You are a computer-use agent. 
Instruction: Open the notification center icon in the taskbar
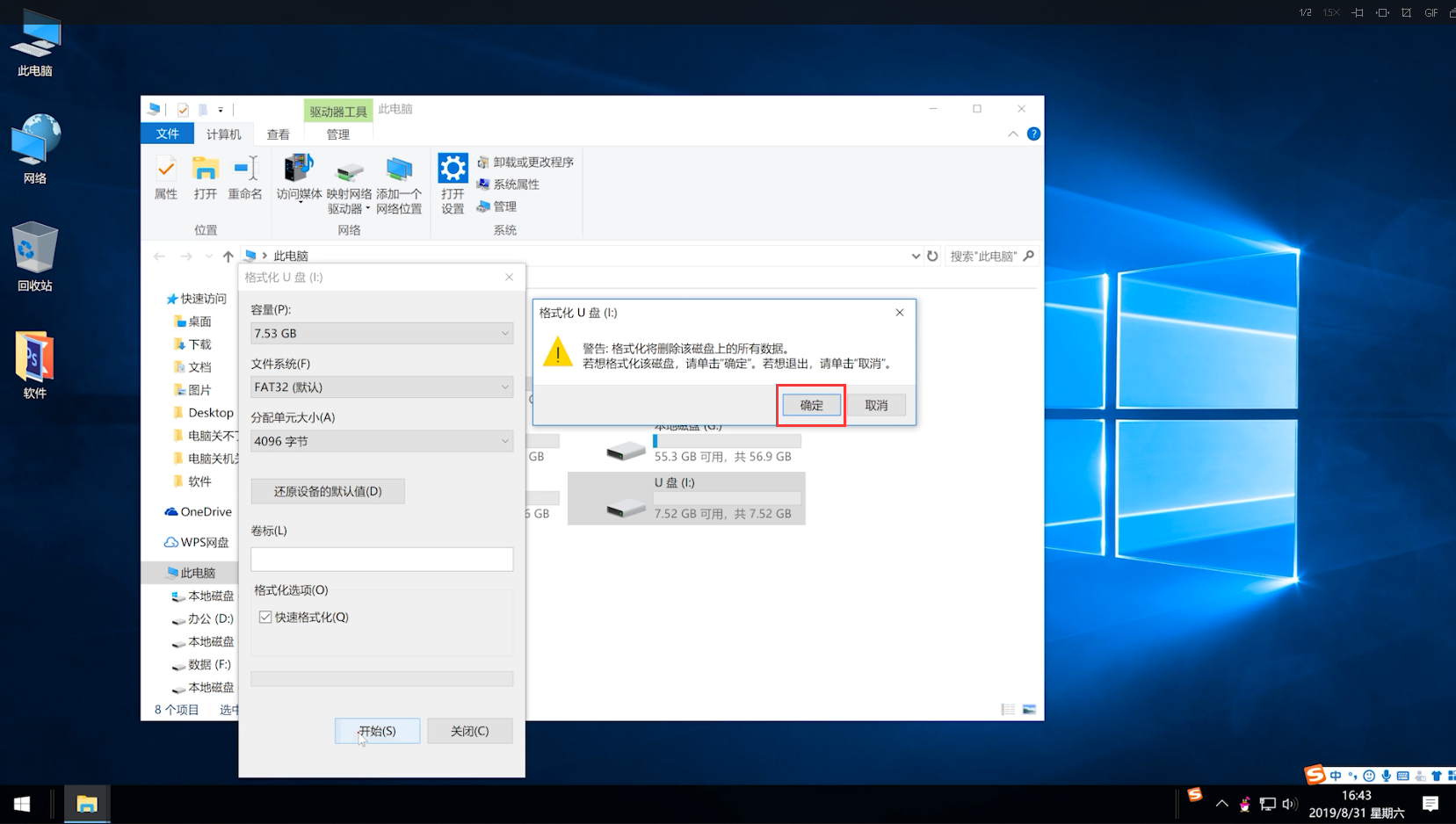click(1431, 804)
